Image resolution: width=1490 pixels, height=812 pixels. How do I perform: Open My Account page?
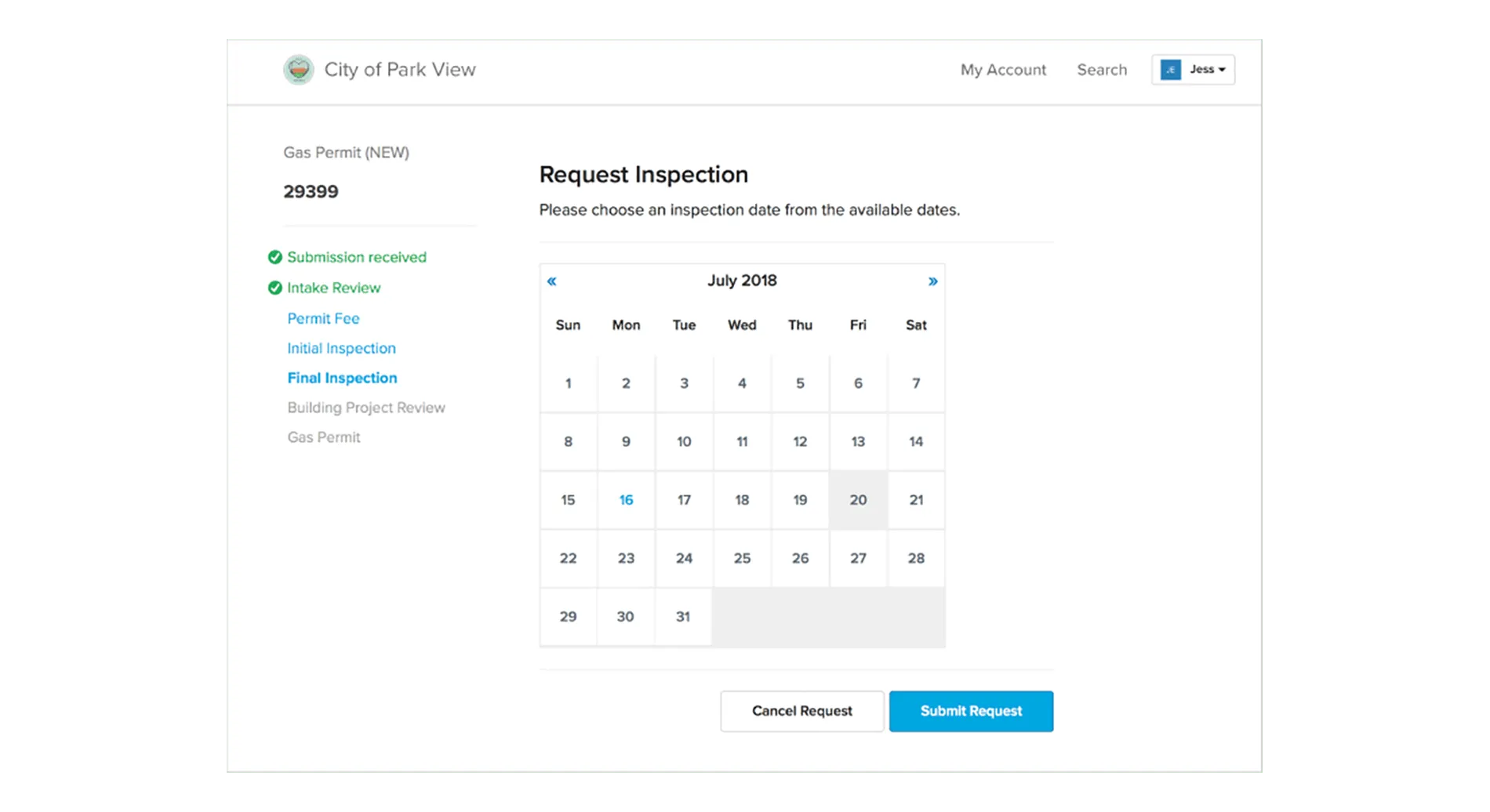click(1003, 70)
